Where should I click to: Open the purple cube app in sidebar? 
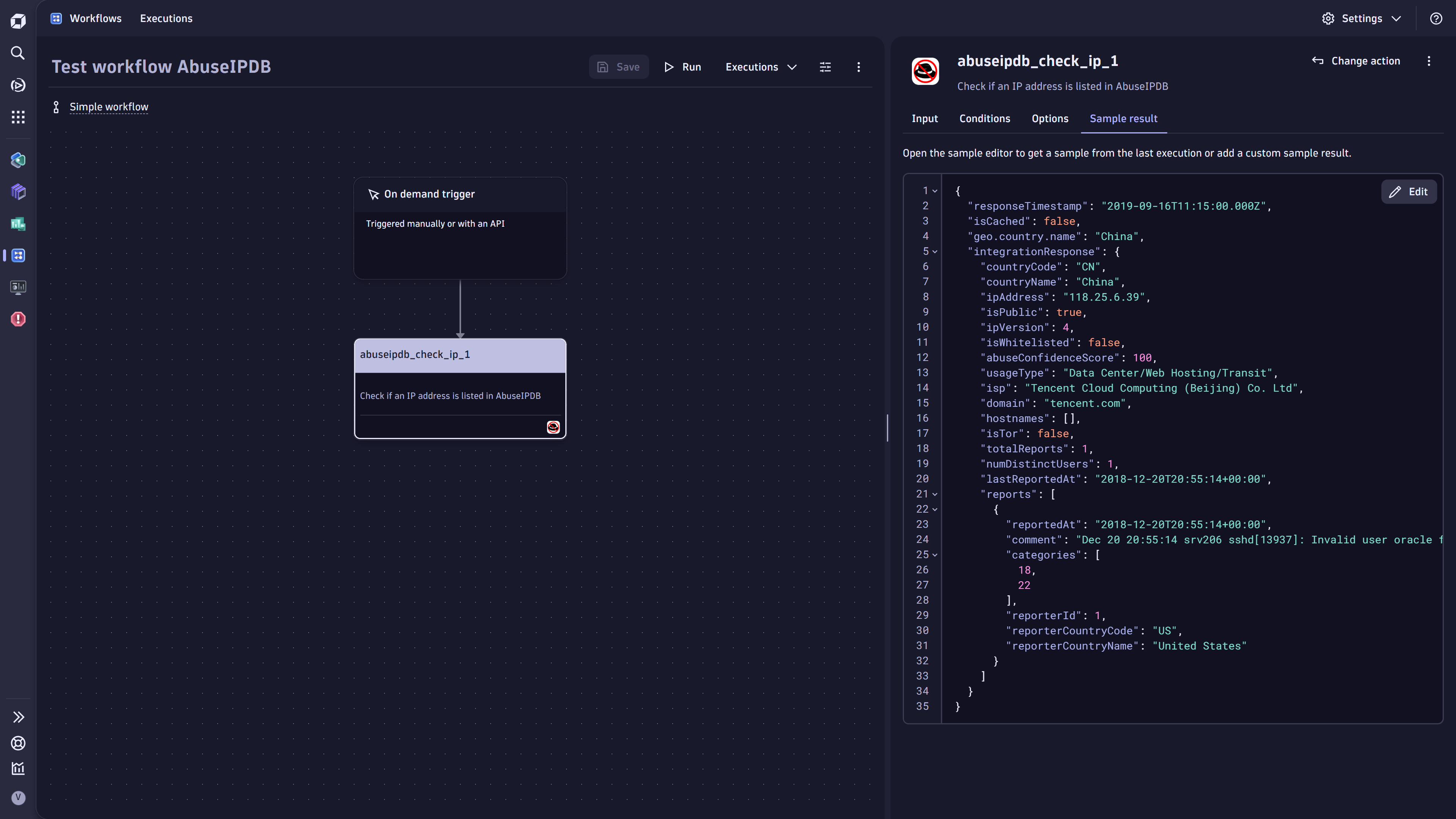coord(18,191)
